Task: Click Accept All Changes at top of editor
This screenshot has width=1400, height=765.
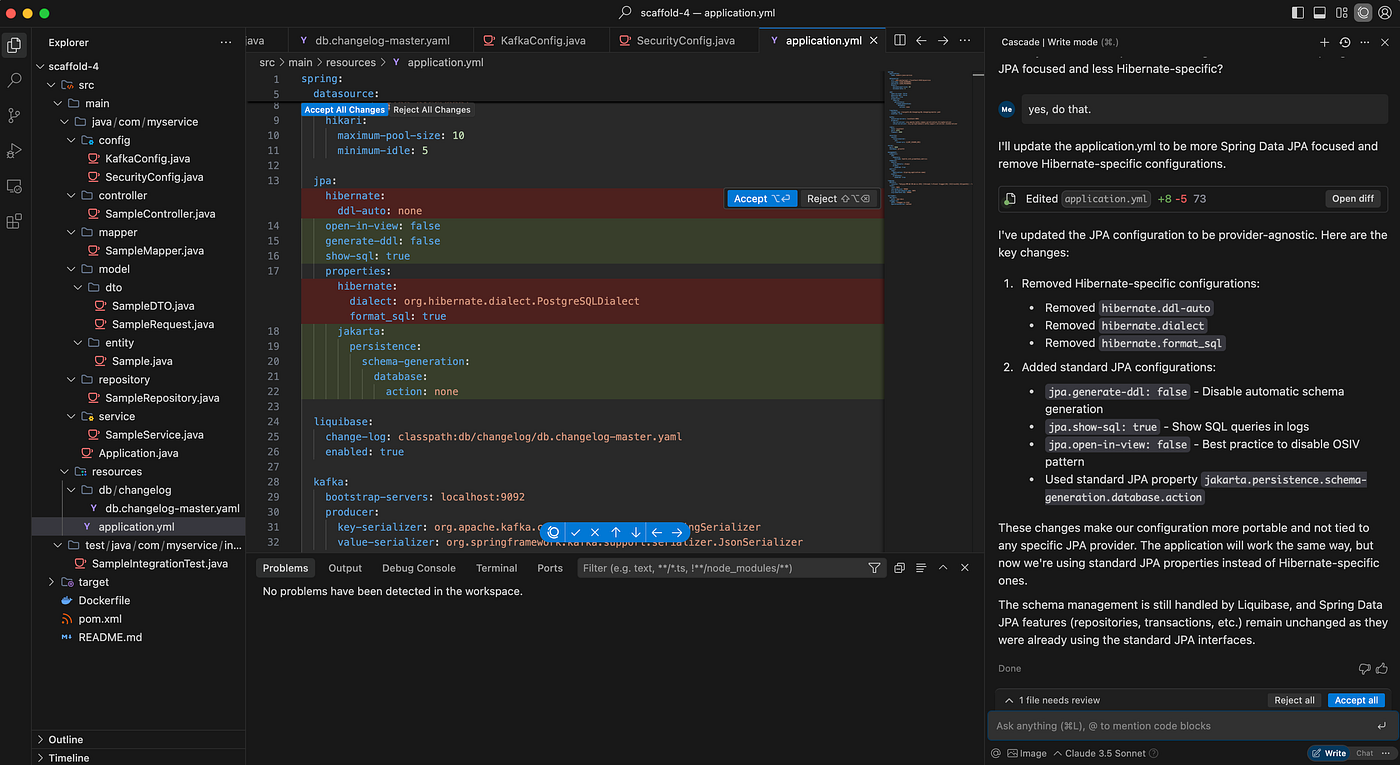Action: [x=344, y=109]
